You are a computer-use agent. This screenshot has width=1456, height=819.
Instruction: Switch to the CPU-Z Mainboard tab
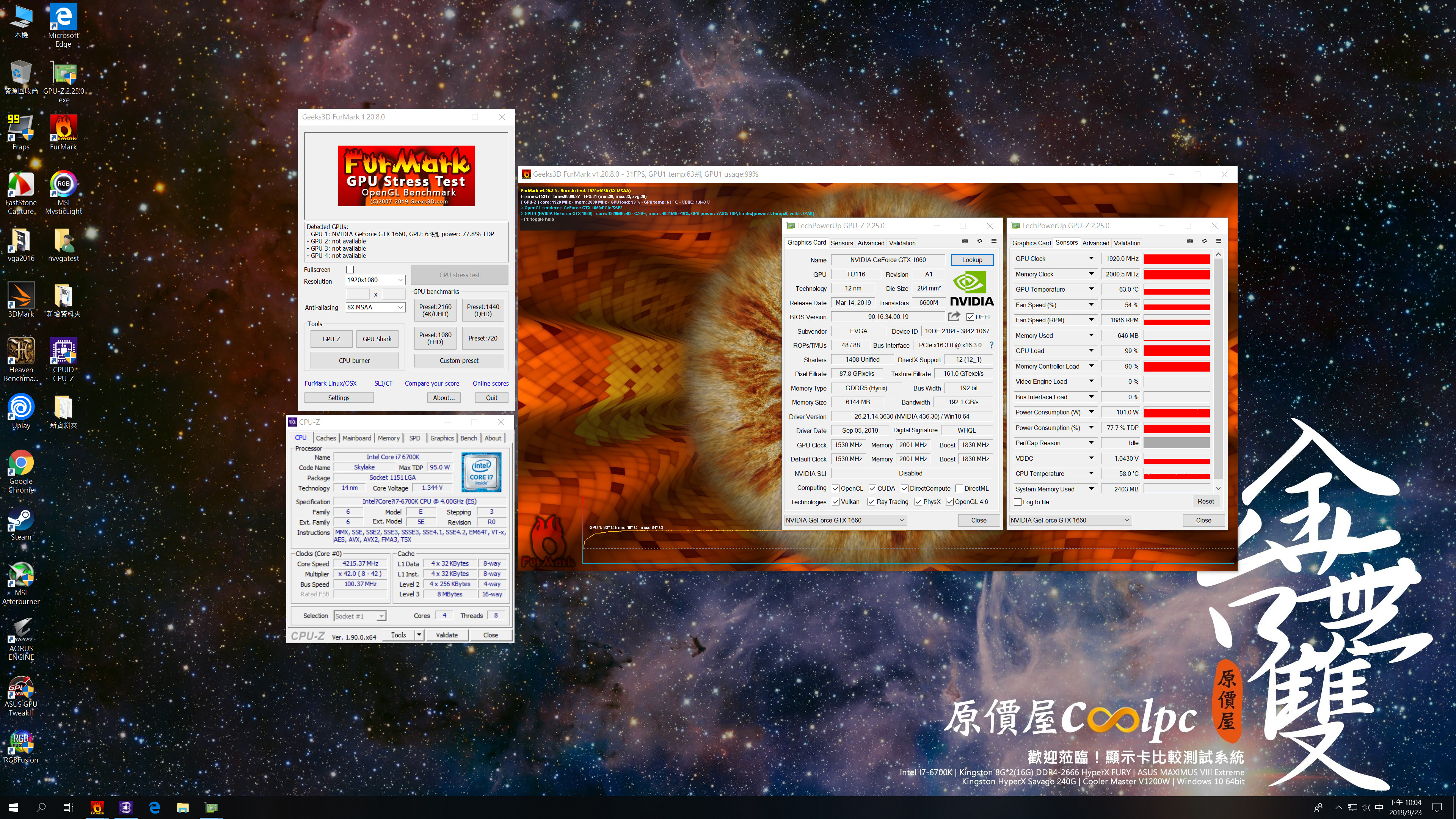tap(357, 438)
